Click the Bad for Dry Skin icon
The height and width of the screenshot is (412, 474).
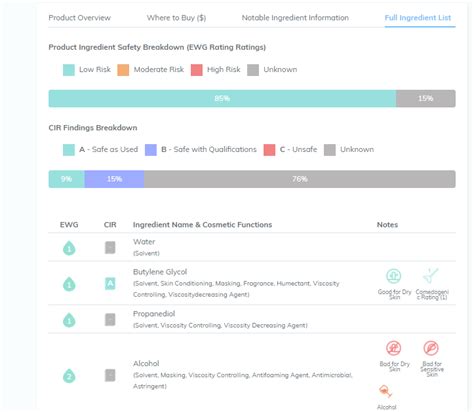click(x=393, y=348)
